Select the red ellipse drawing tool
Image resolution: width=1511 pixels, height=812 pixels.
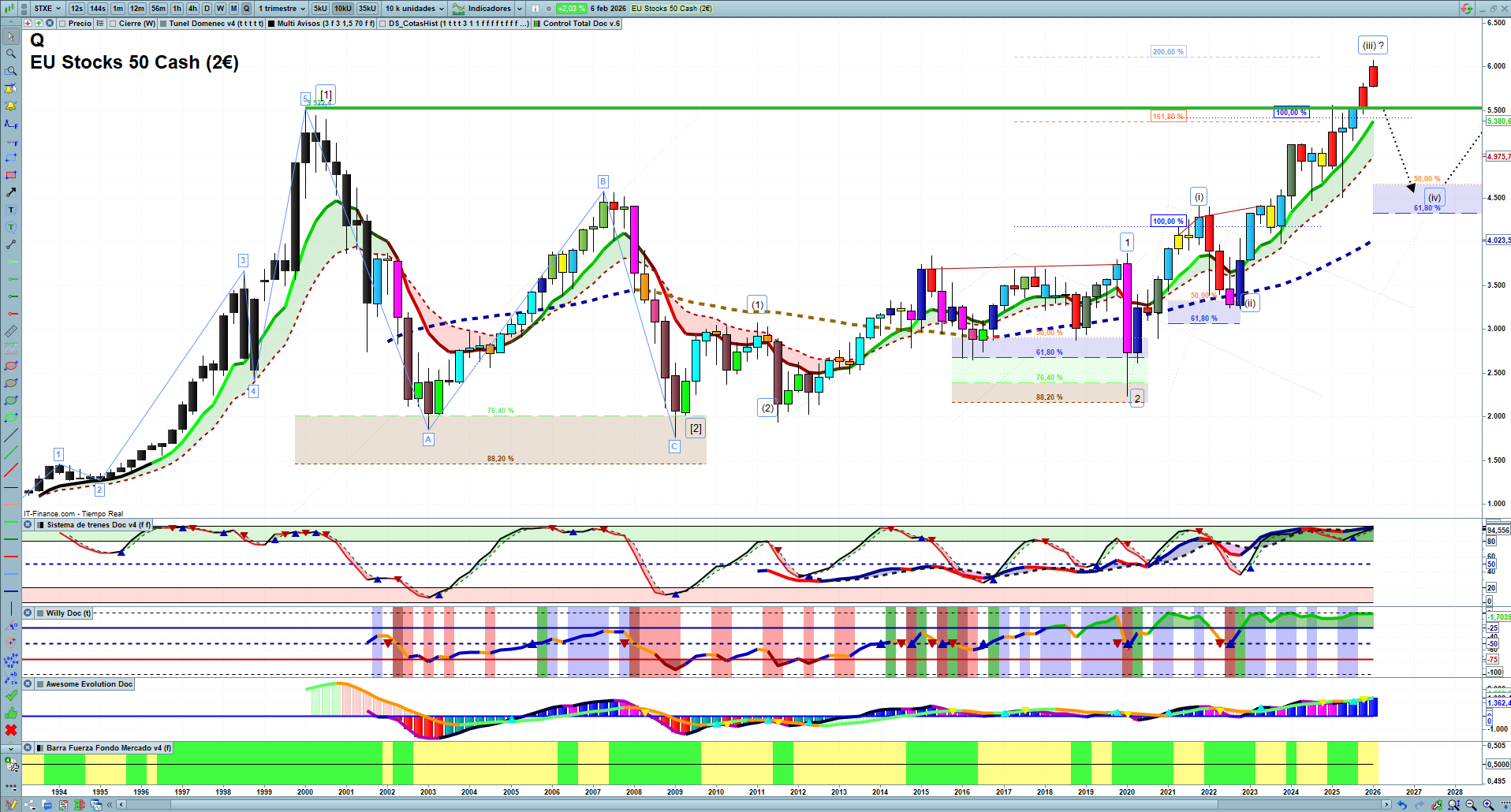(x=11, y=366)
